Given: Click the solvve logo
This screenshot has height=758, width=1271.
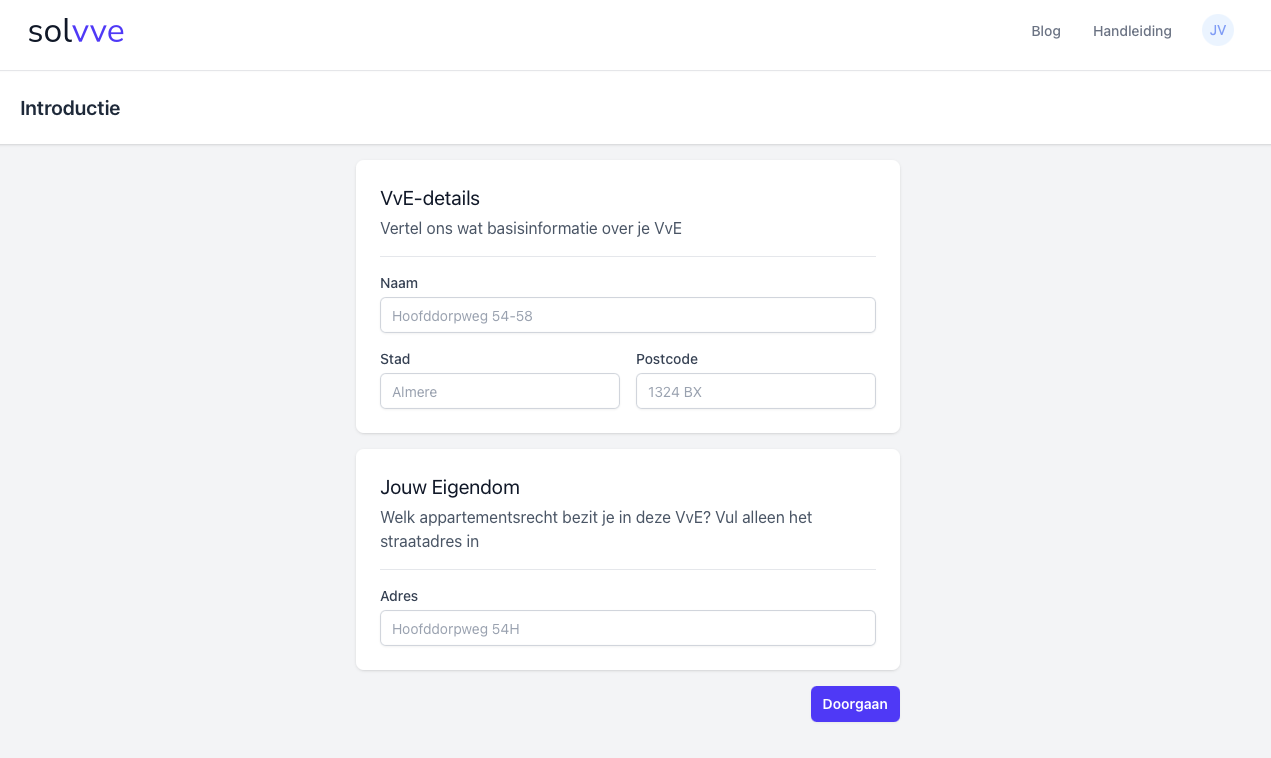Looking at the screenshot, I should (x=76, y=32).
